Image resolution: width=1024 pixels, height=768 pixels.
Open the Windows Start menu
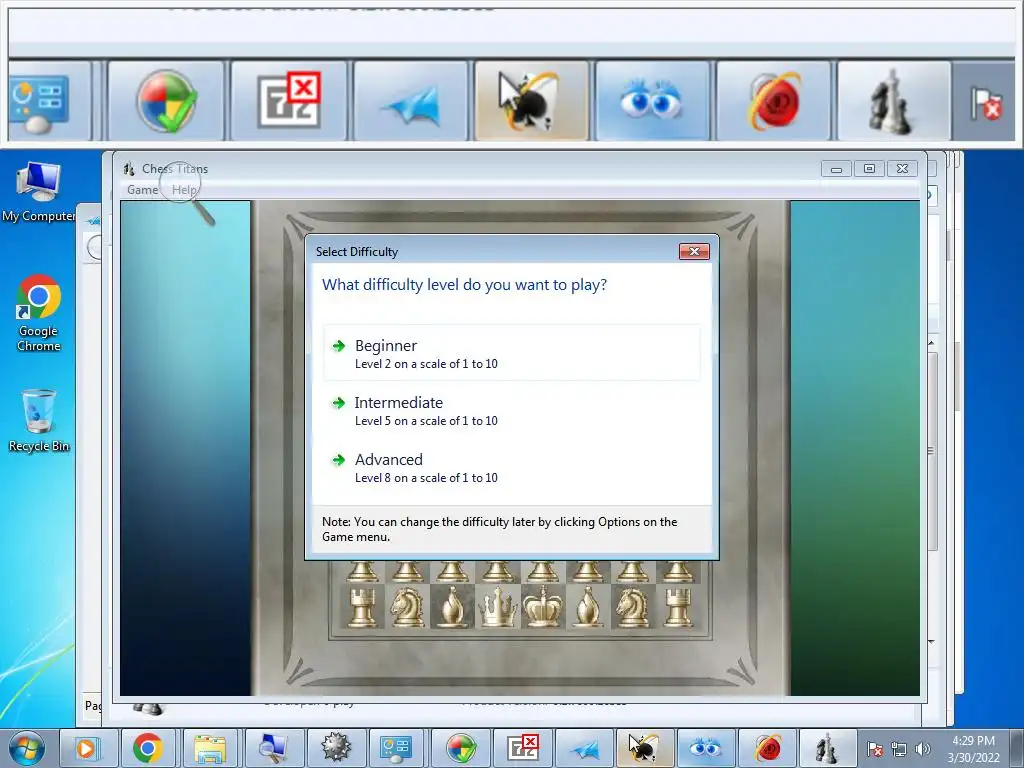click(x=27, y=748)
